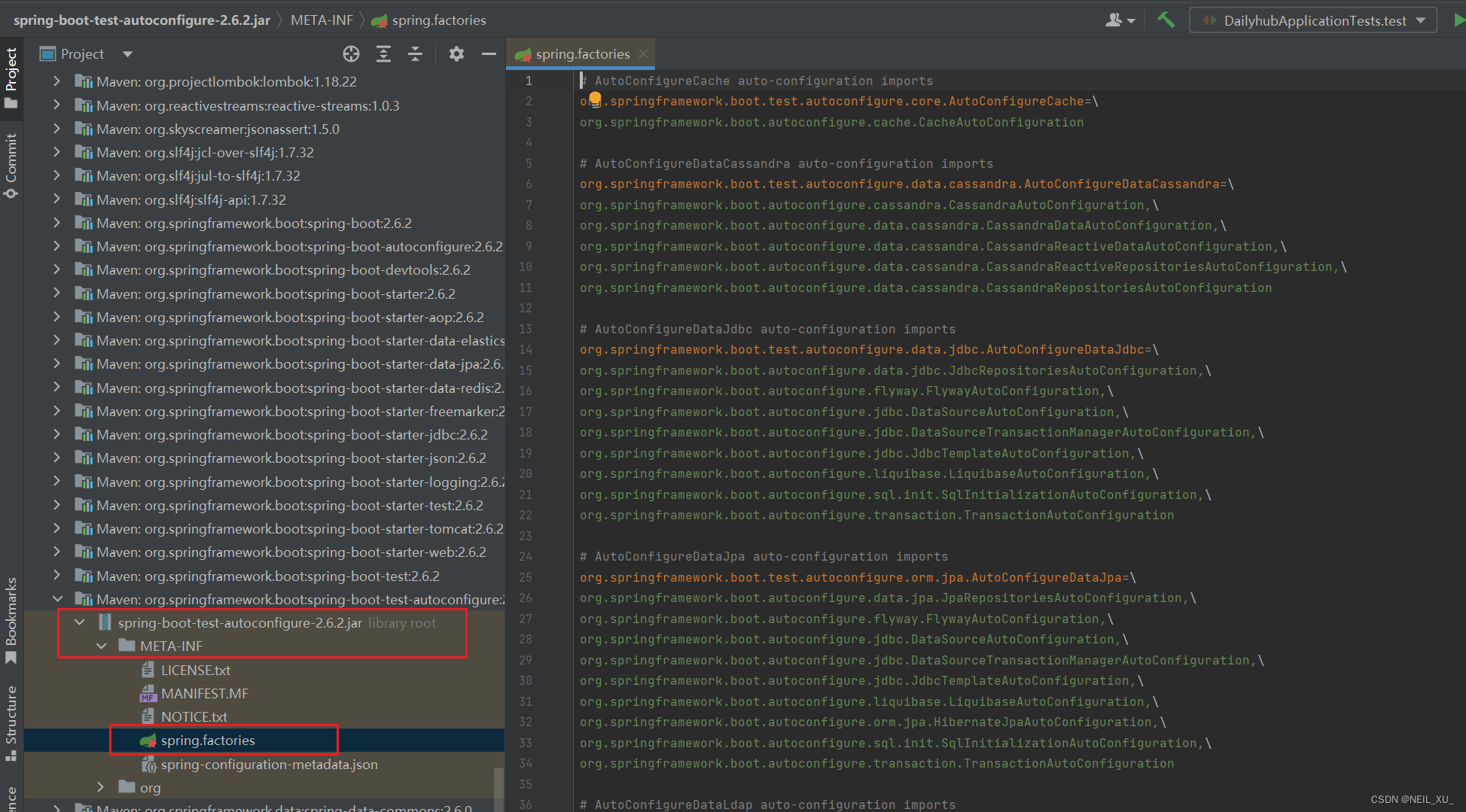This screenshot has height=812, width=1466.
Task: Hide the Project panel with minus icon
Action: (x=489, y=54)
